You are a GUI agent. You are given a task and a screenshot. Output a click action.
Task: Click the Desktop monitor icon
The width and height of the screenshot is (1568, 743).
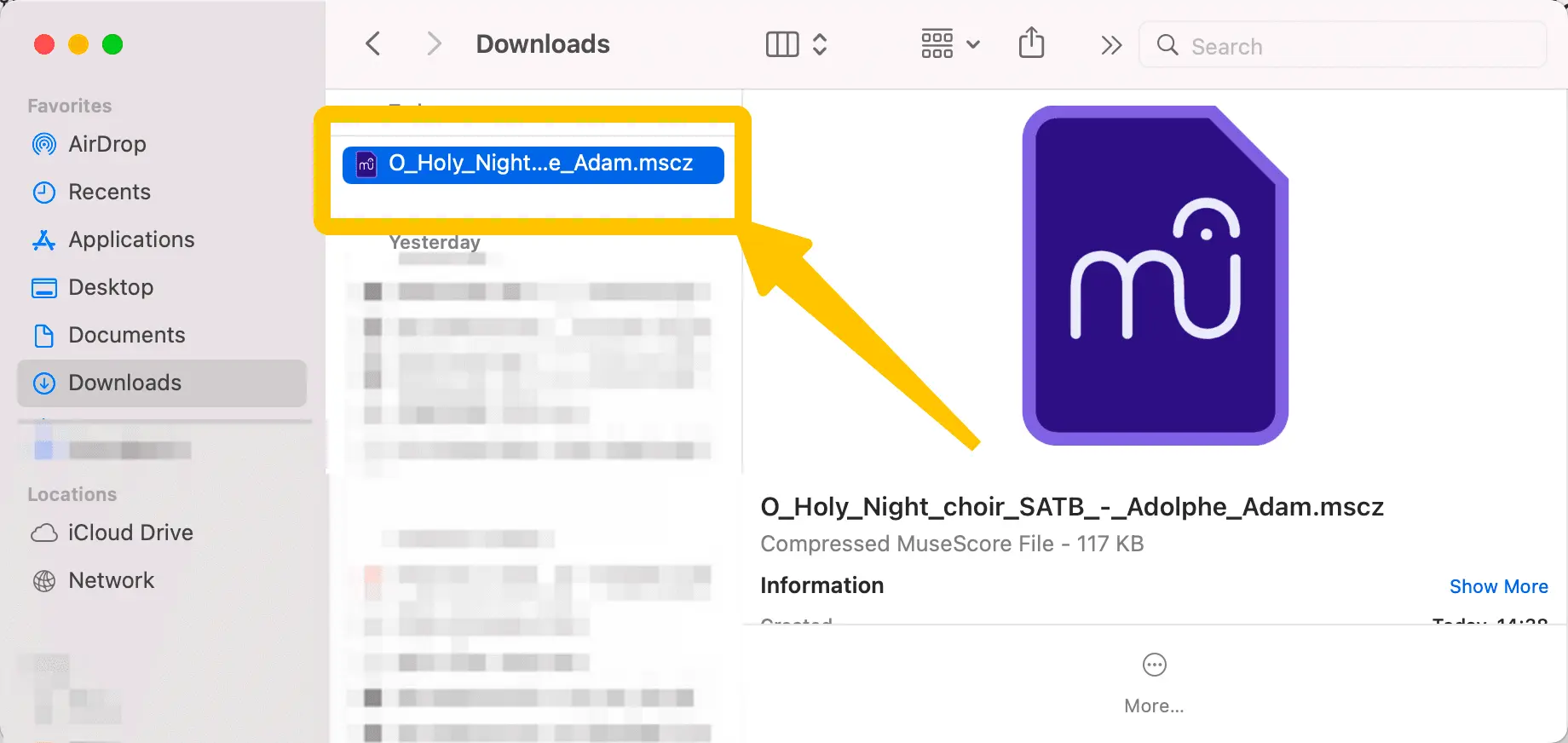(x=44, y=288)
